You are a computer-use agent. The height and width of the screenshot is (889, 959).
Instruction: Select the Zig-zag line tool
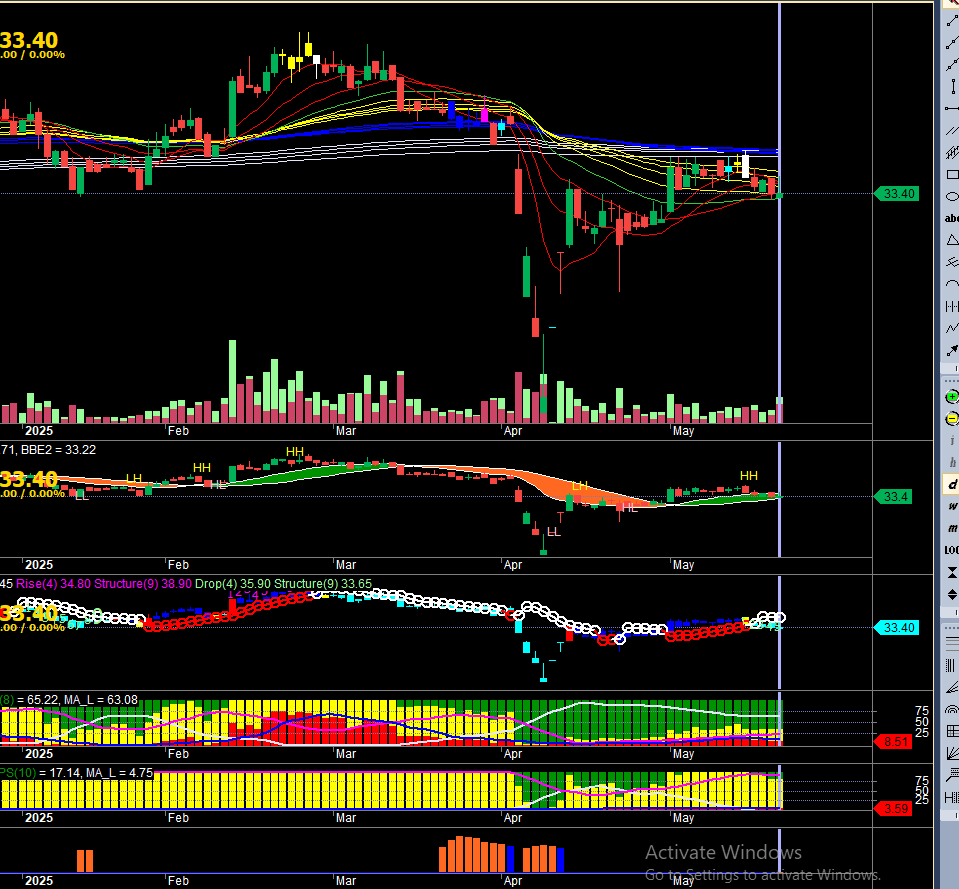pos(952,328)
